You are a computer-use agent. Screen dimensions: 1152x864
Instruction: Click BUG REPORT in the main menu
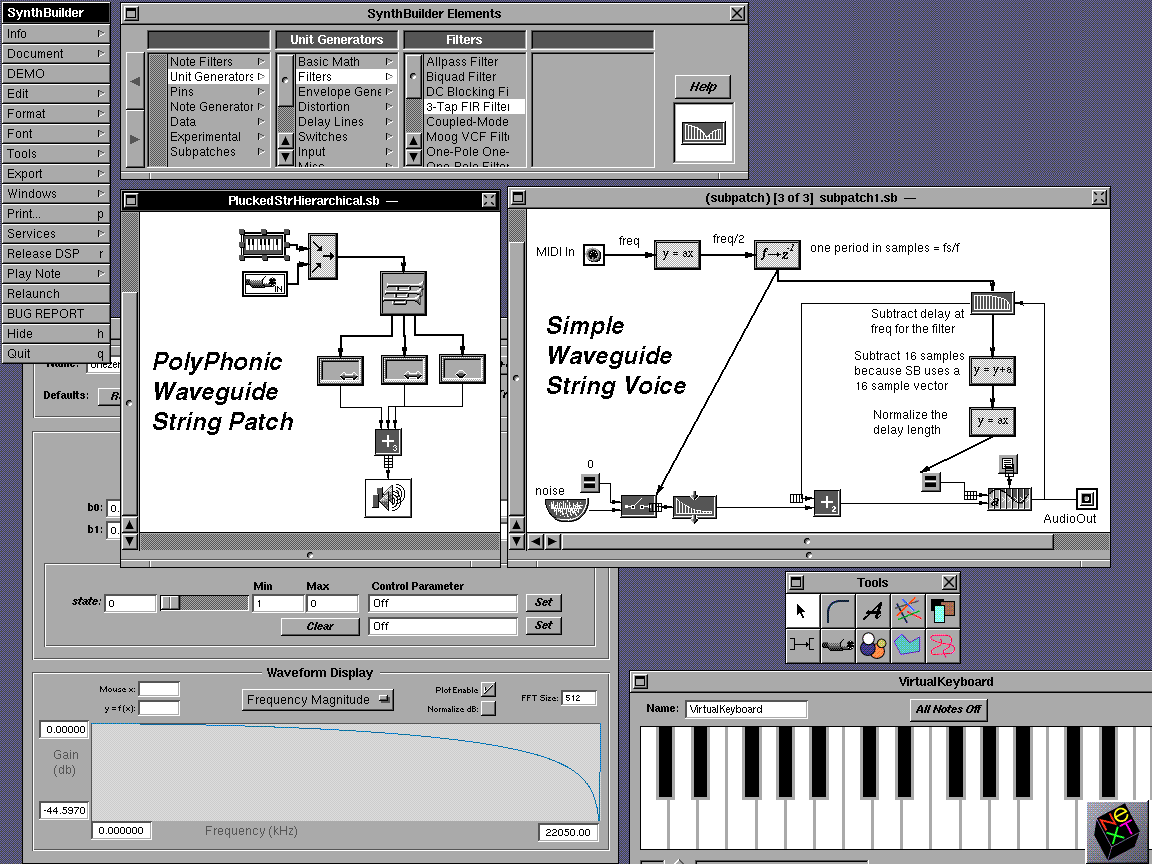click(x=55, y=314)
